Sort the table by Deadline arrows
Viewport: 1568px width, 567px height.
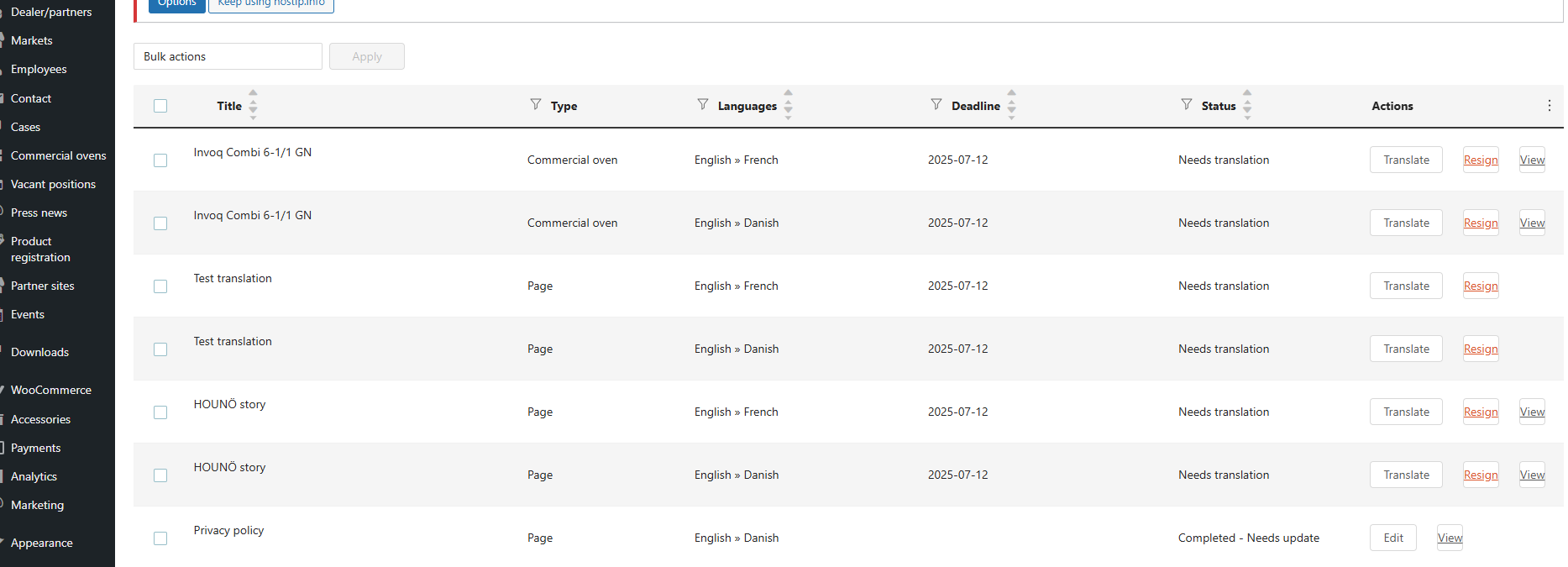pyautogui.click(x=1011, y=105)
